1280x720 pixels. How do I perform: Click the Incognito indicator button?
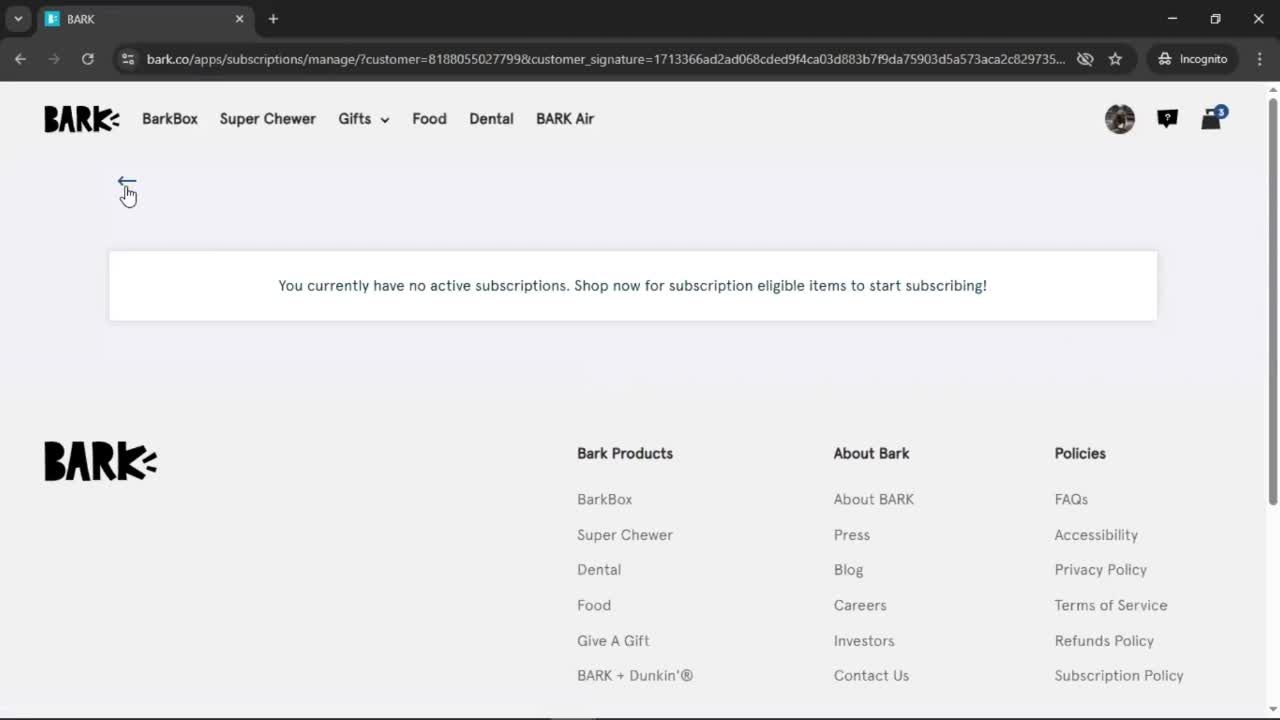(1193, 59)
